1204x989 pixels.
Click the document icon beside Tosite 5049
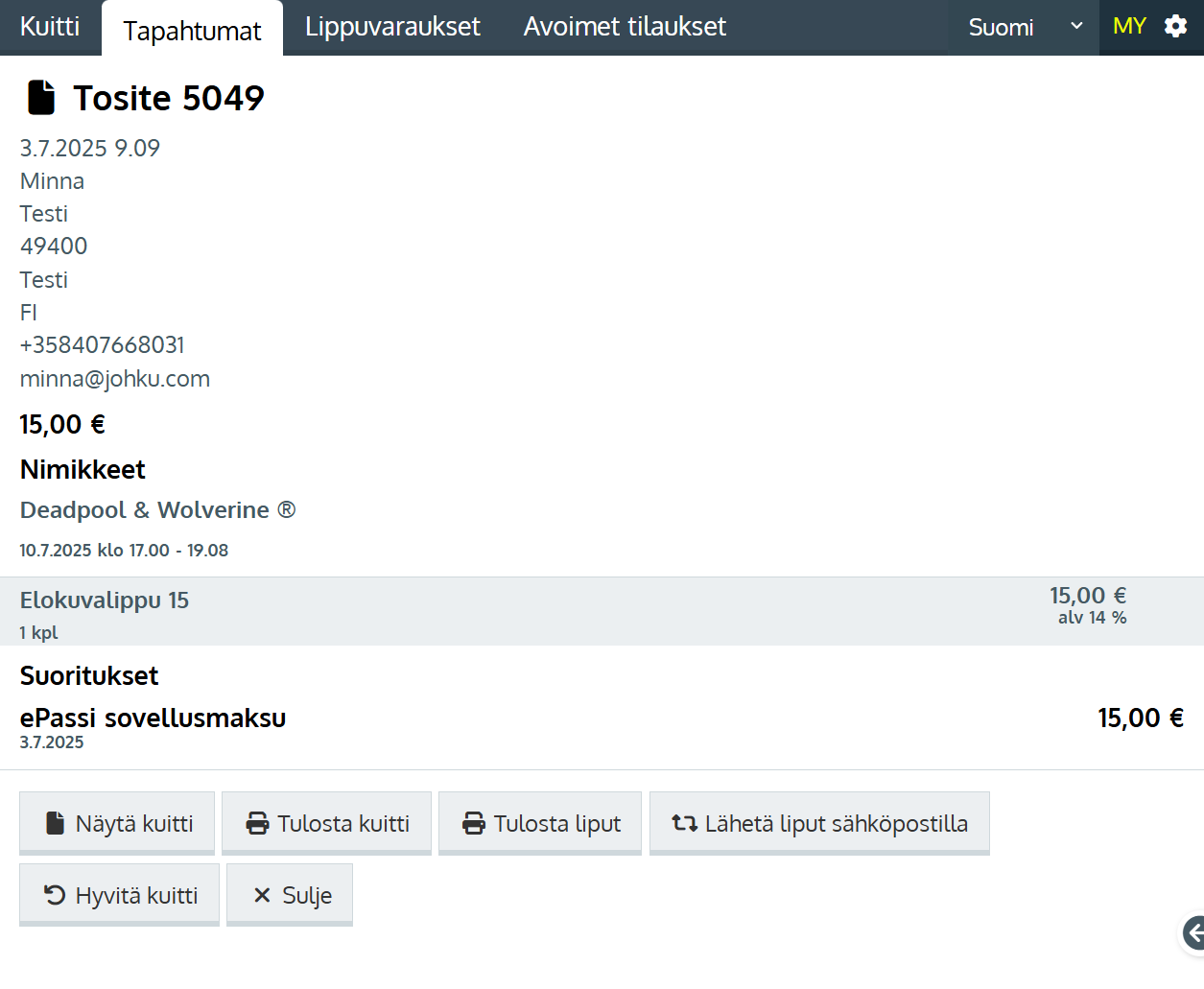41,97
